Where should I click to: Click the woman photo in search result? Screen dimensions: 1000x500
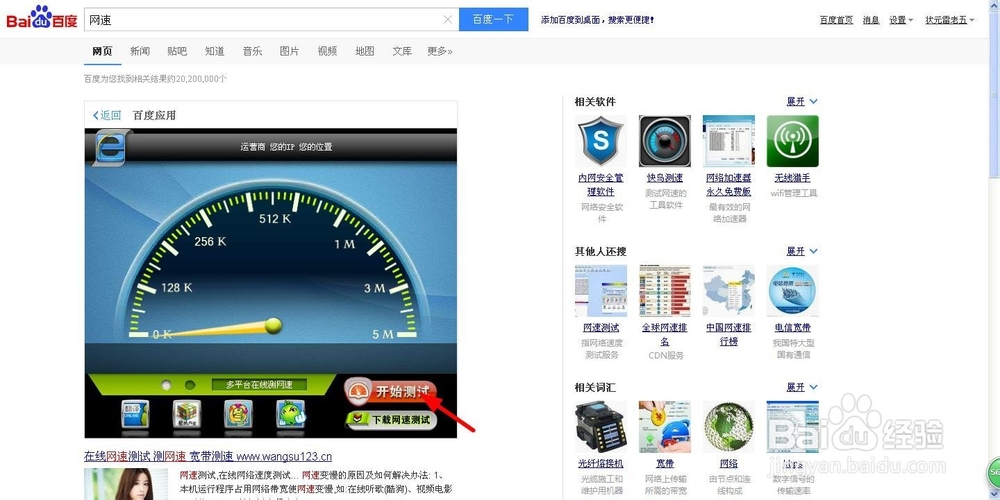126,484
